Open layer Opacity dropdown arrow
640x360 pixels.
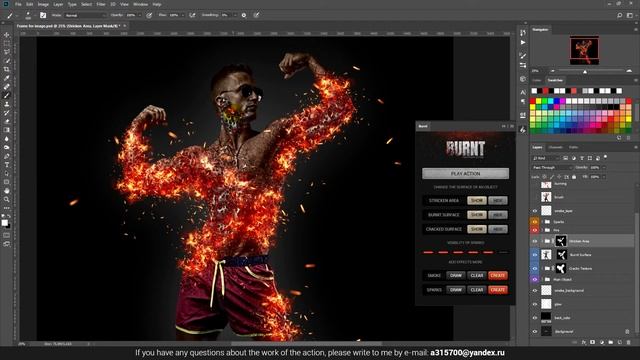click(x=604, y=167)
